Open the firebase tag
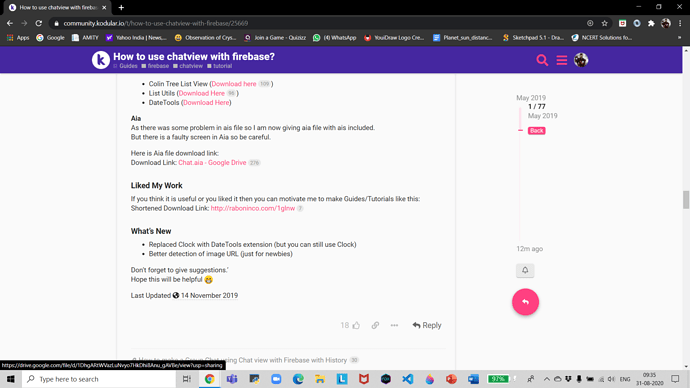The width and height of the screenshot is (690, 388). click(155, 66)
